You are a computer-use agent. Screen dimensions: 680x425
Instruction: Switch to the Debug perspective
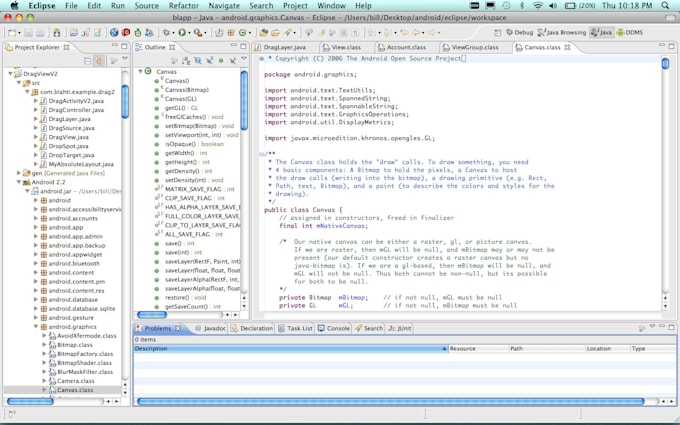pyautogui.click(x=520, y=32)
